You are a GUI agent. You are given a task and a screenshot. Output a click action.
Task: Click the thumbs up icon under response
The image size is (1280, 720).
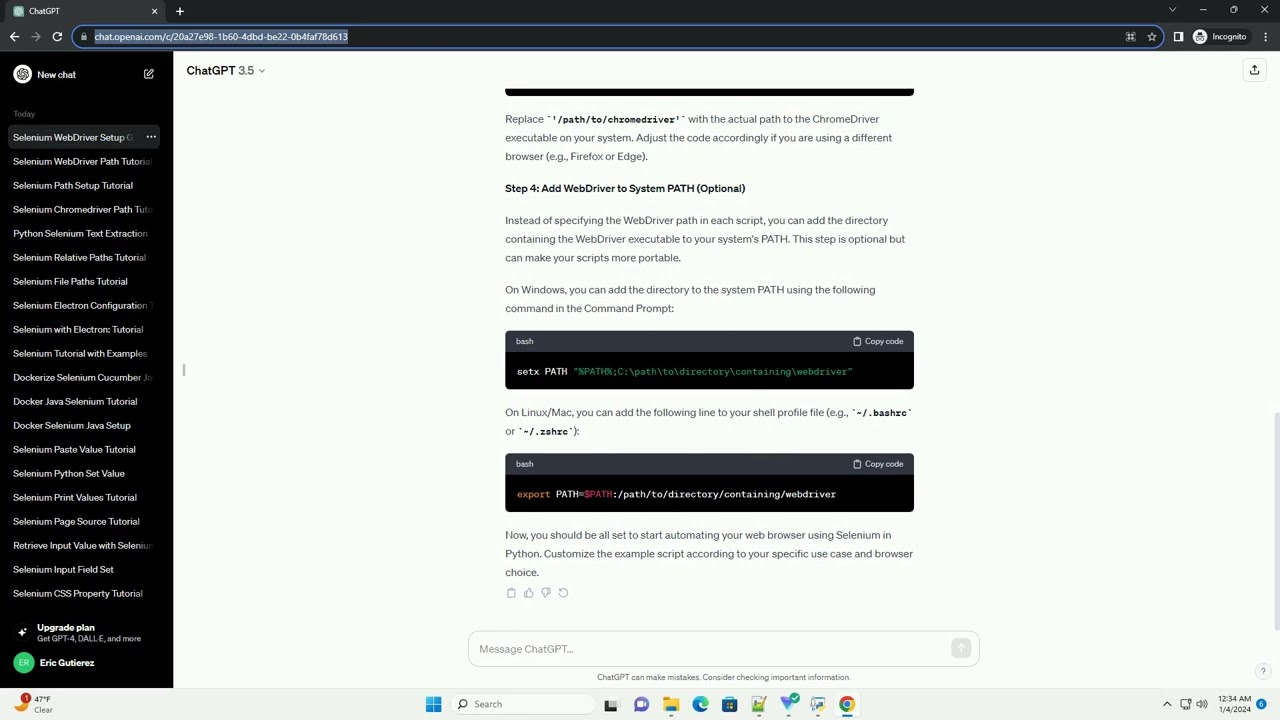(x=528, y=593)
